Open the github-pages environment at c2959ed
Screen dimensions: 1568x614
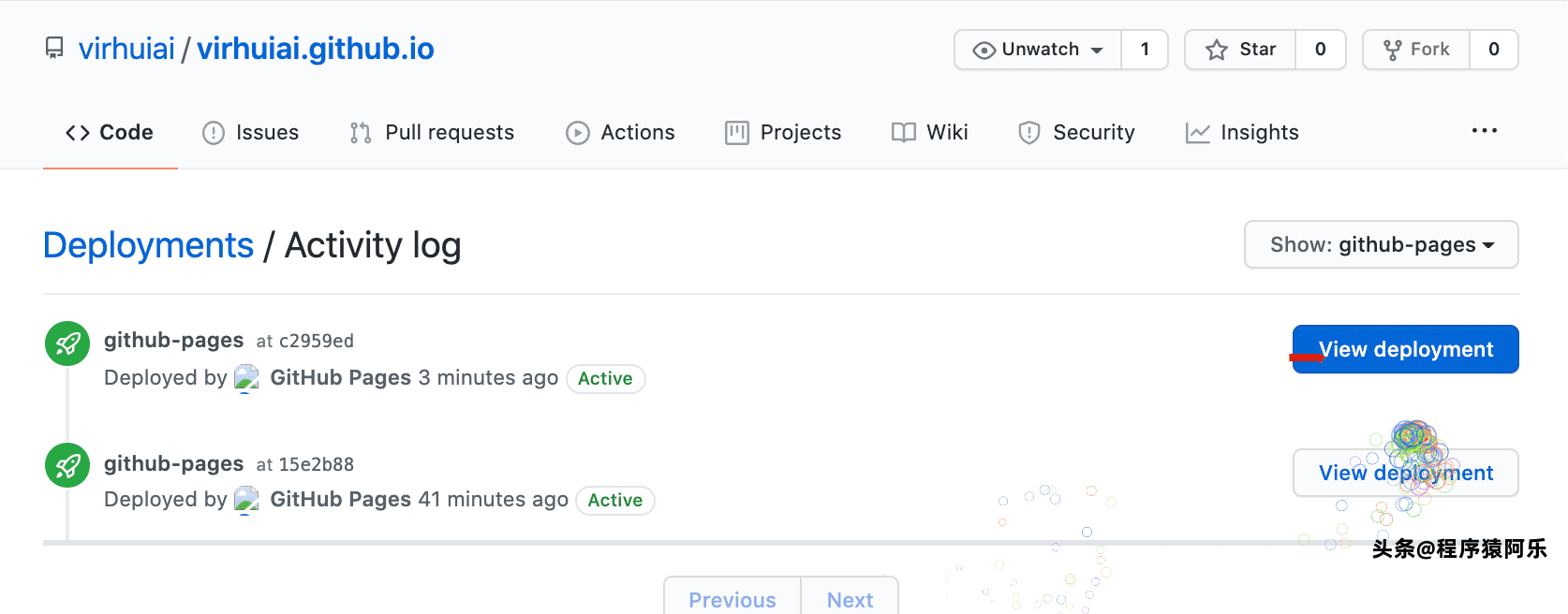[173, 340]
